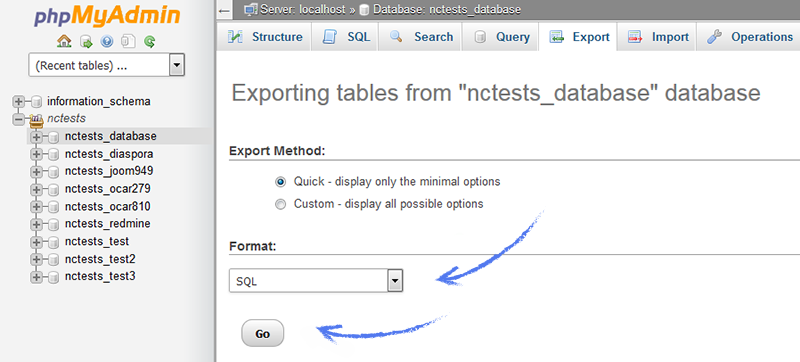Viewport: 800px width, 362px height.
Task: Select information_schema in the tree
Action: (99, 101)
